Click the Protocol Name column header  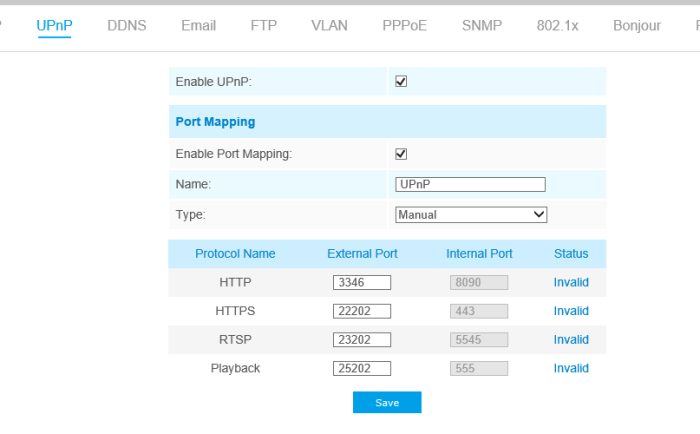point(235,254)
